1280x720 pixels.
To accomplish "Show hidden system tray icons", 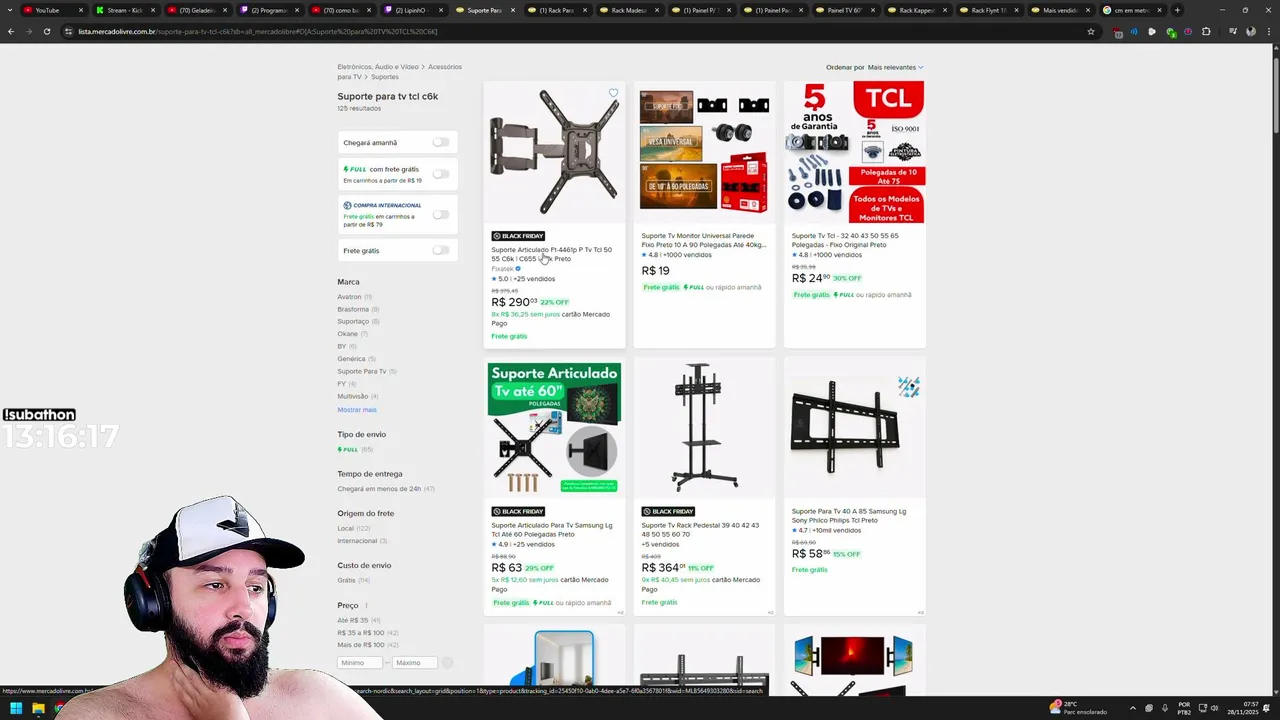I will [1133, 708].
